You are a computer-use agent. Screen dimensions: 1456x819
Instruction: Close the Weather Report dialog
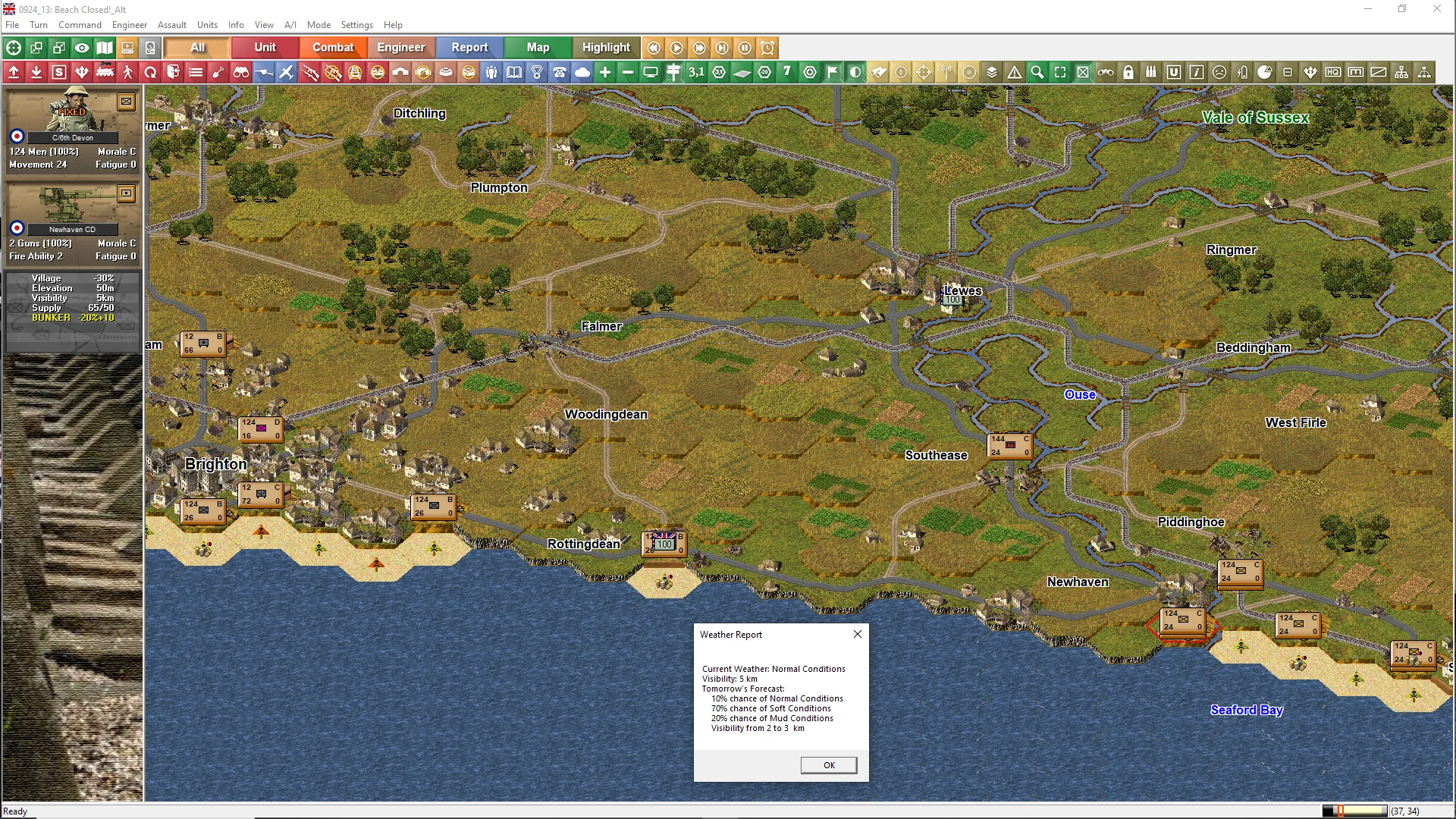[858, 635]
